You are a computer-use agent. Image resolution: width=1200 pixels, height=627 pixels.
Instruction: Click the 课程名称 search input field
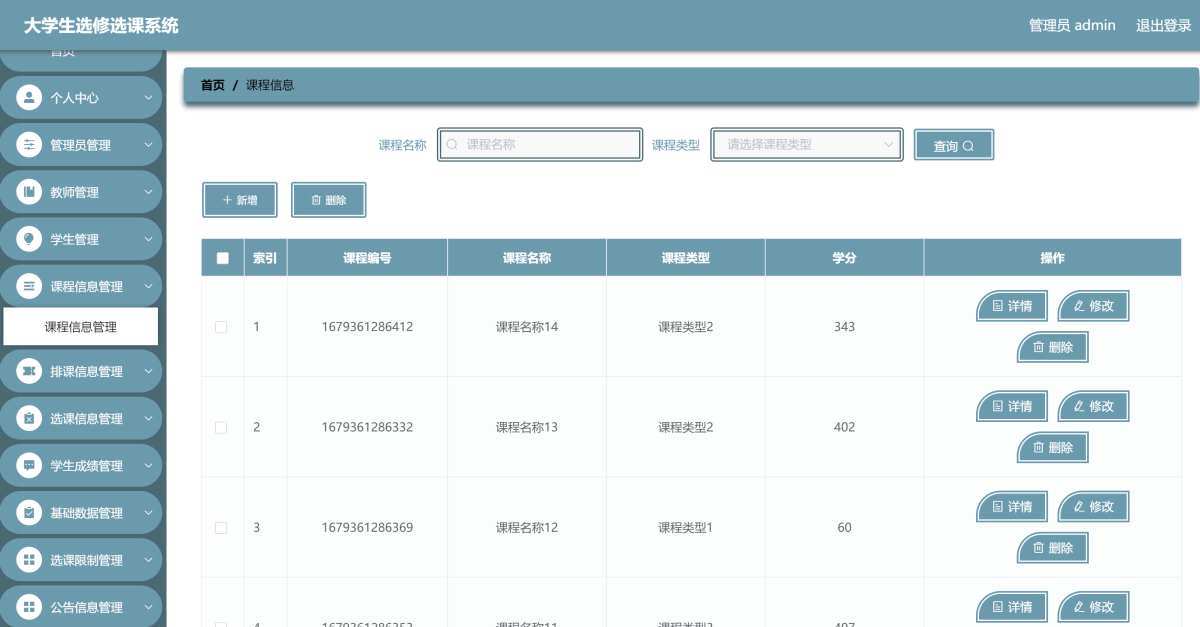pyautogui.click(x=540, y=144)
